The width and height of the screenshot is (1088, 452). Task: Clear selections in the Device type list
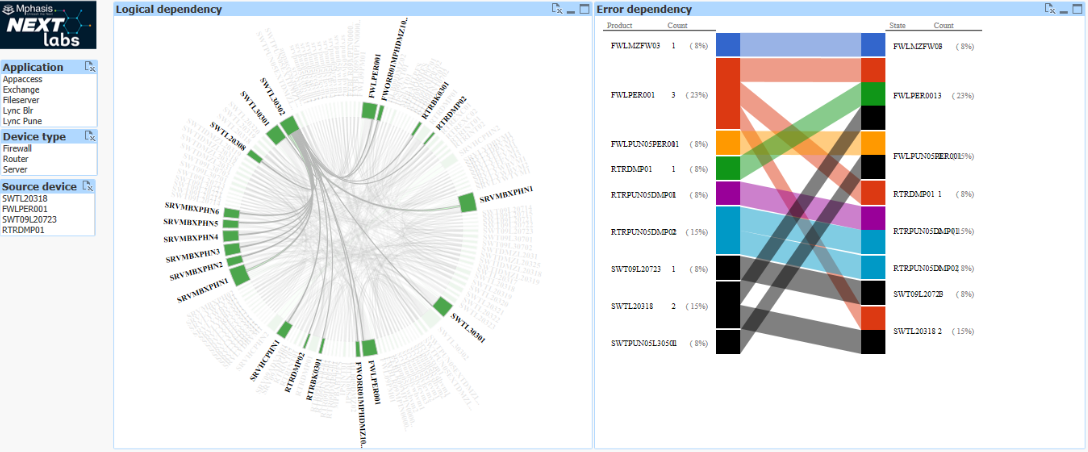pyautogui.click(x=89, y=136)
